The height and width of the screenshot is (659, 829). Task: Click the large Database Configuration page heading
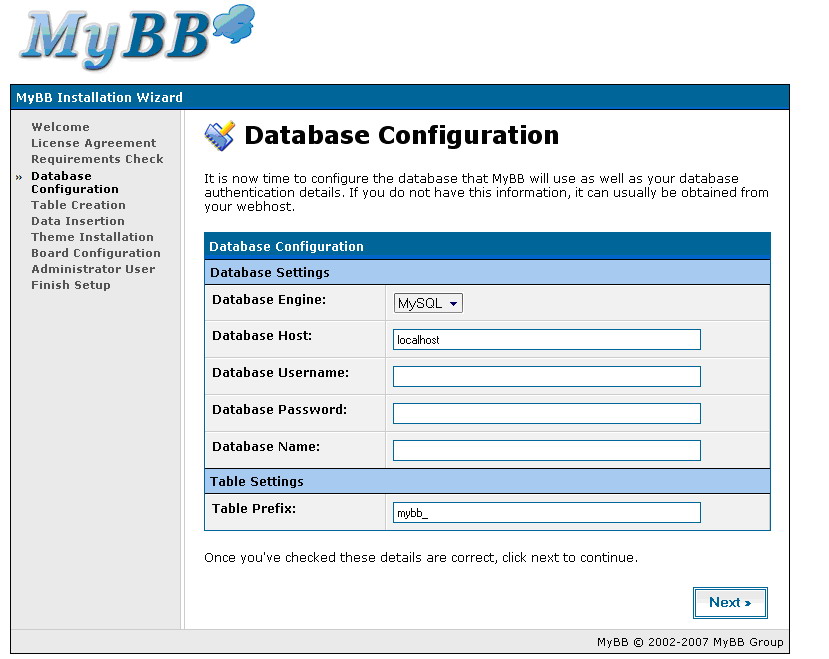click(402, 135)
